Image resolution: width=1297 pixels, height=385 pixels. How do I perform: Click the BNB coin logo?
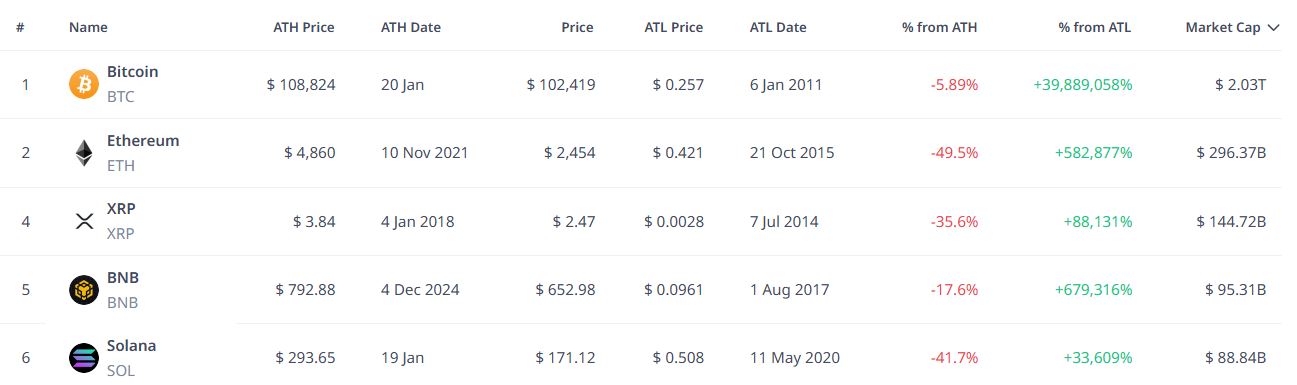coord(84,290)
